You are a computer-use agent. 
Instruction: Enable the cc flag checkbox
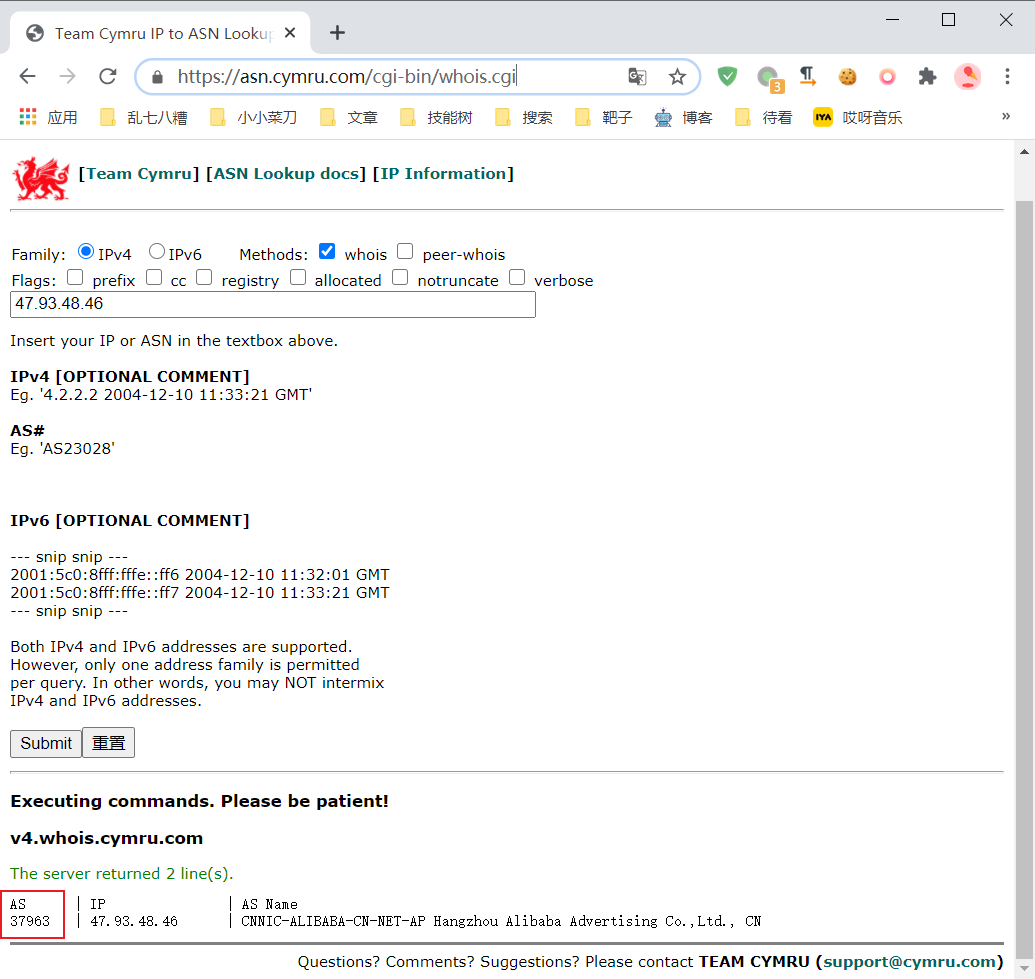pos(154,277)
